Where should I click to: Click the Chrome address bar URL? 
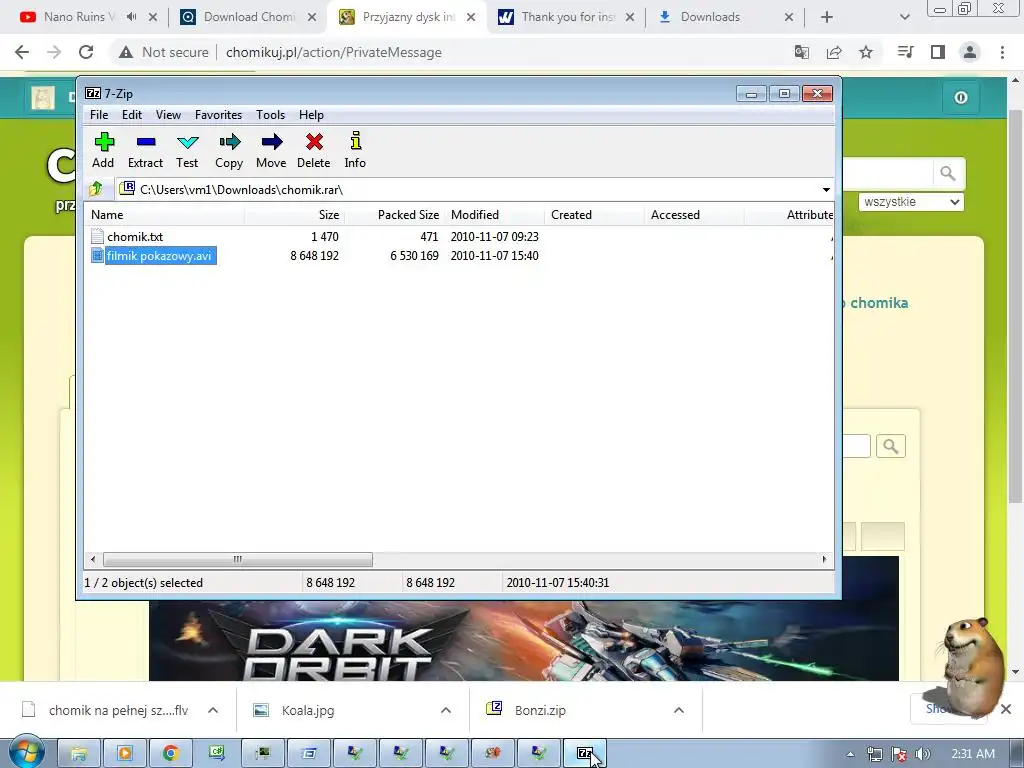334,52
